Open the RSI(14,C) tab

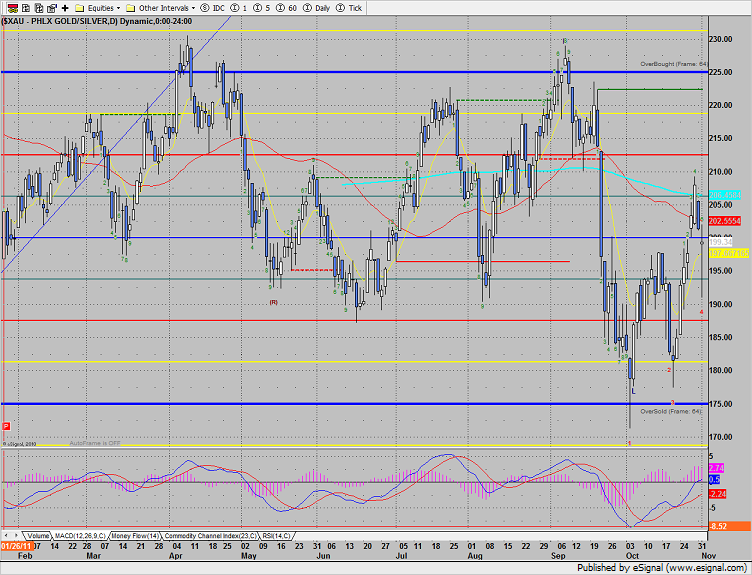tap(276, 536)
